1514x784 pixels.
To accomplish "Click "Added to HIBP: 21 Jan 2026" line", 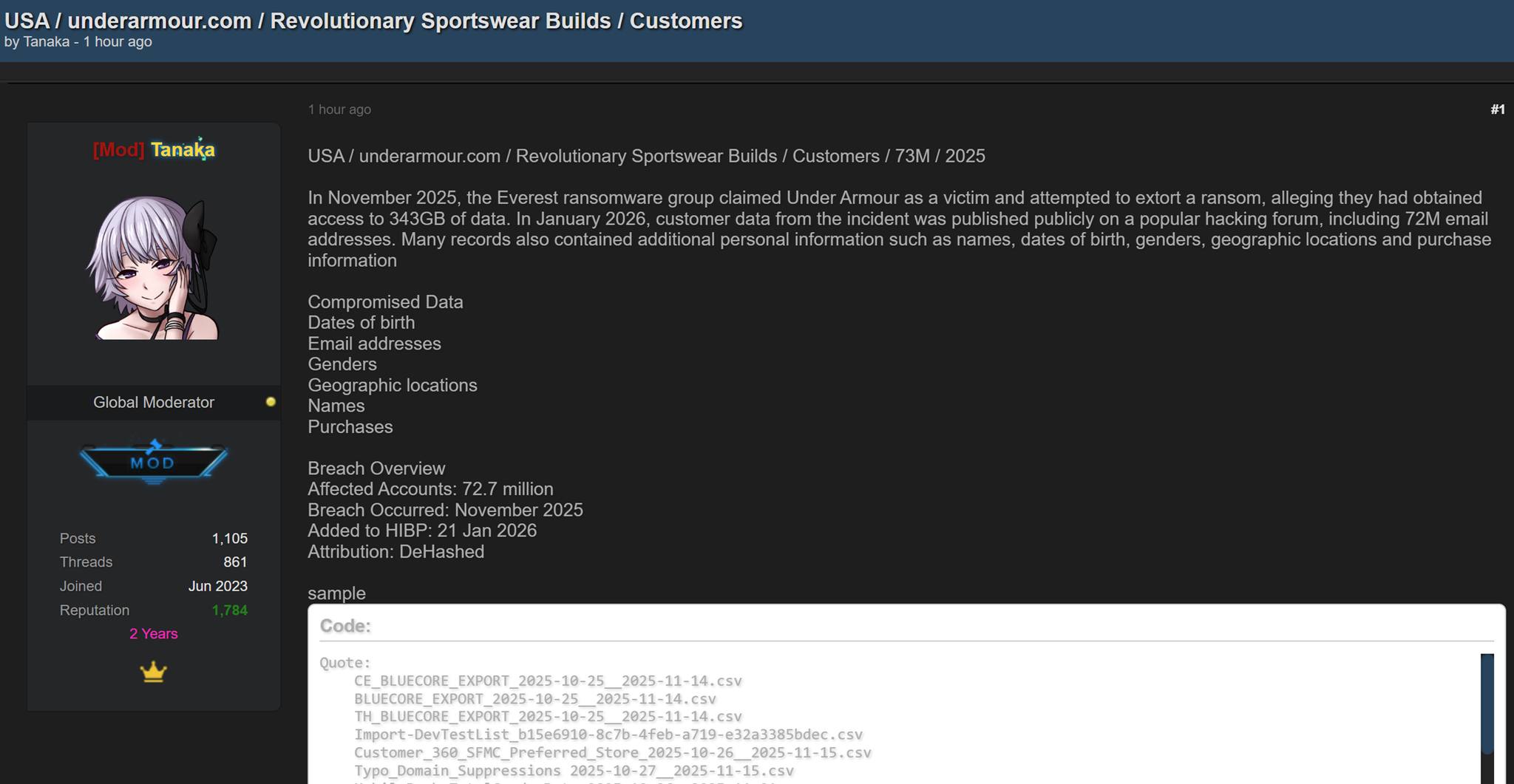I will click(x=422, y=531).
